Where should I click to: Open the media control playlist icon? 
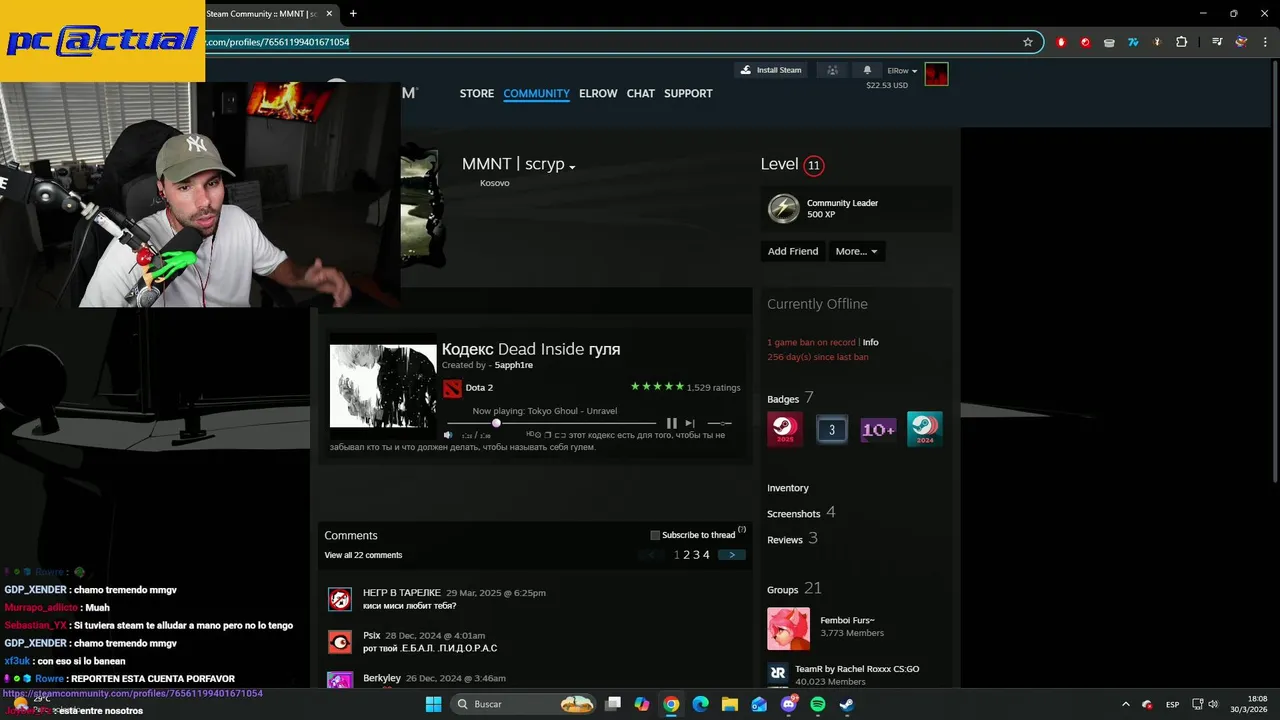pyautogui.click(x=1217, y=42)
